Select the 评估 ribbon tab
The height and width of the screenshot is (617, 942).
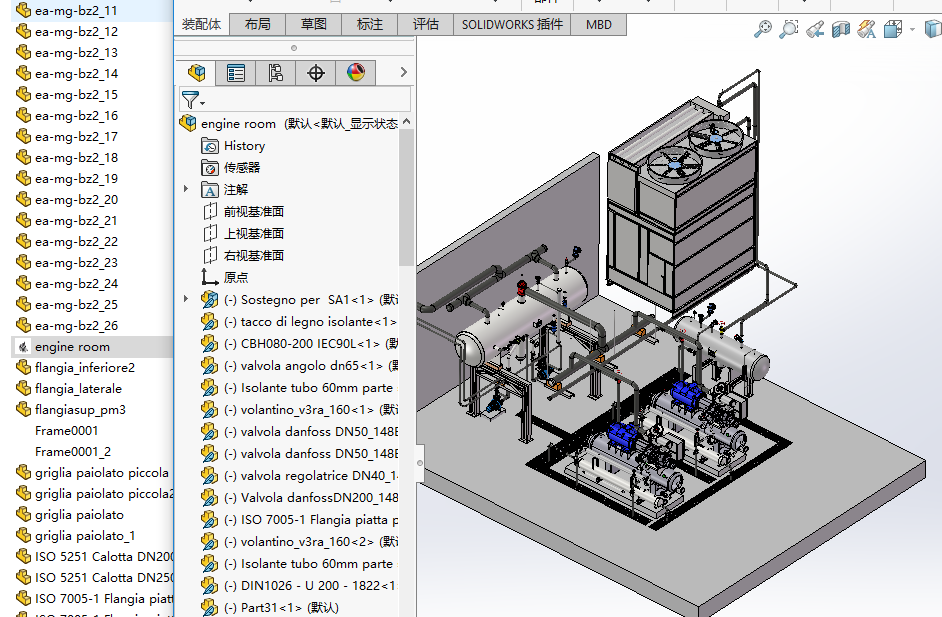point(425,24)
